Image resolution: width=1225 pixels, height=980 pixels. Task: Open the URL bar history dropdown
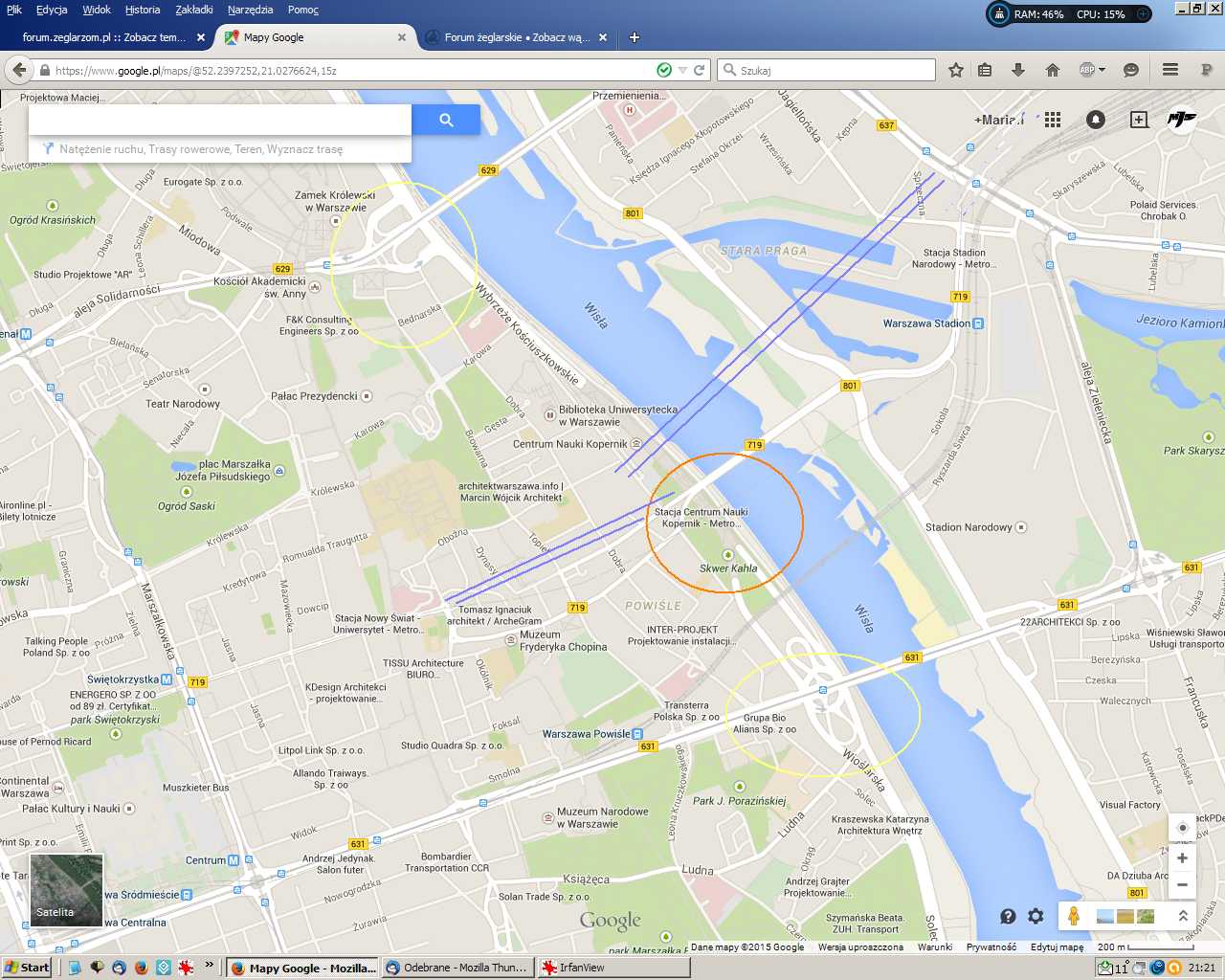click(682, 70)
